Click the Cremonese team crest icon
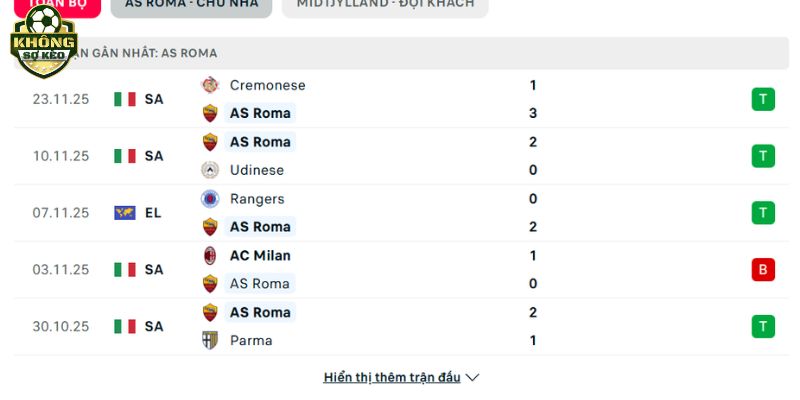The height and width of the screenshot is (400, 800). (210, 85)
